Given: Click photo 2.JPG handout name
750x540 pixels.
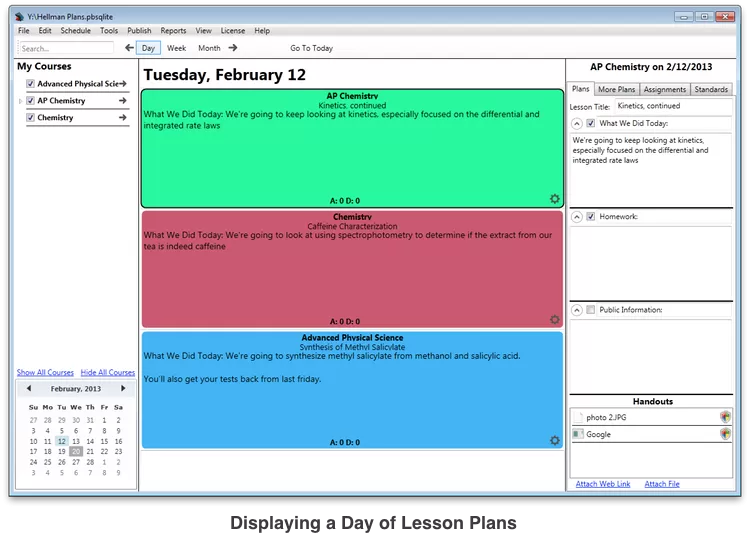Looking at the screenshot, I should point(606,417).
